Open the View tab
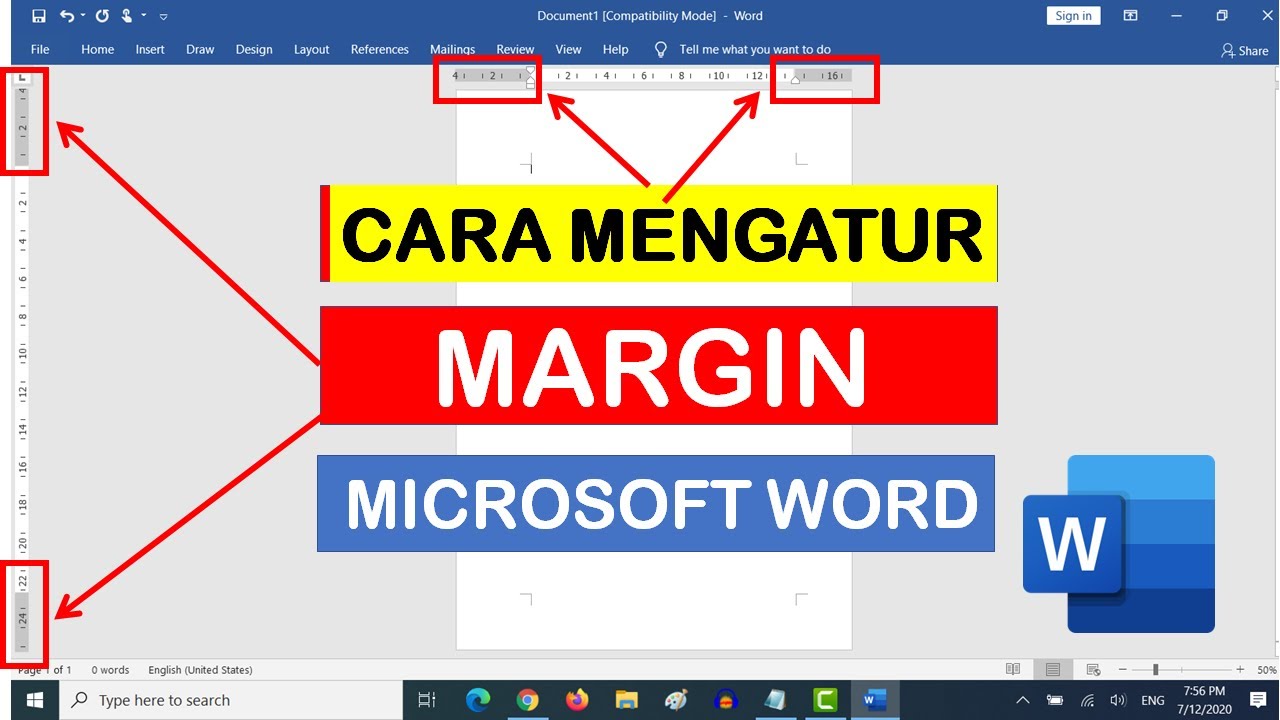 (x=568, y=49)
